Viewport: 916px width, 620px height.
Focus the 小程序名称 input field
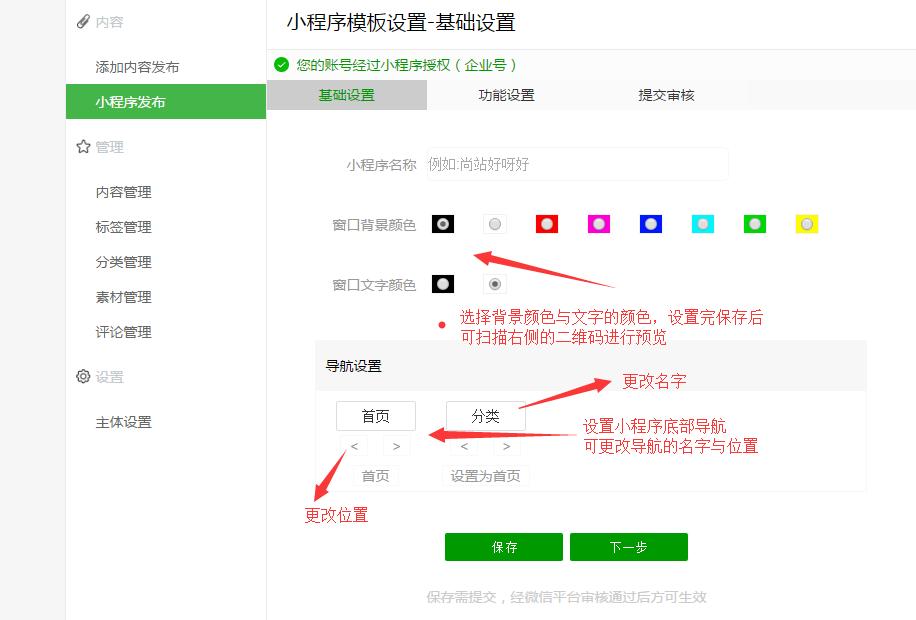(578, 164)
